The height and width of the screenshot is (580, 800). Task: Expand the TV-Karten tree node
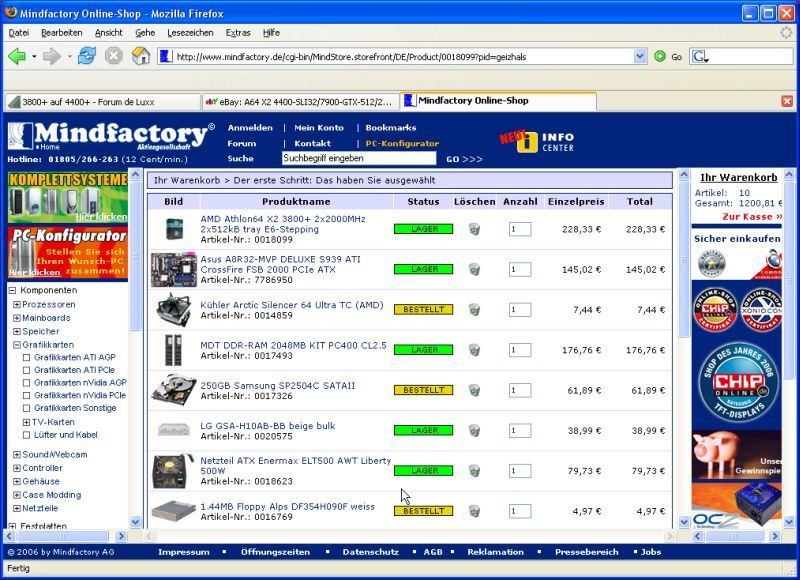pos(27,422)
